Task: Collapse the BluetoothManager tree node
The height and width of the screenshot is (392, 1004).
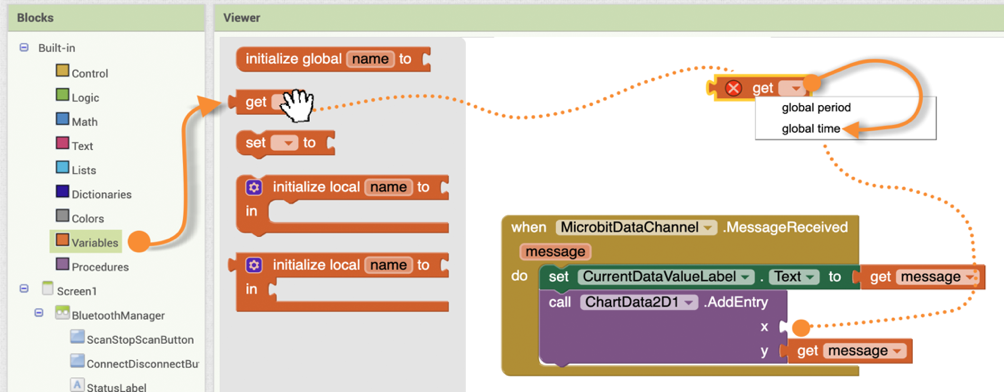Action: pyautogui.click(x=39, y=314)
